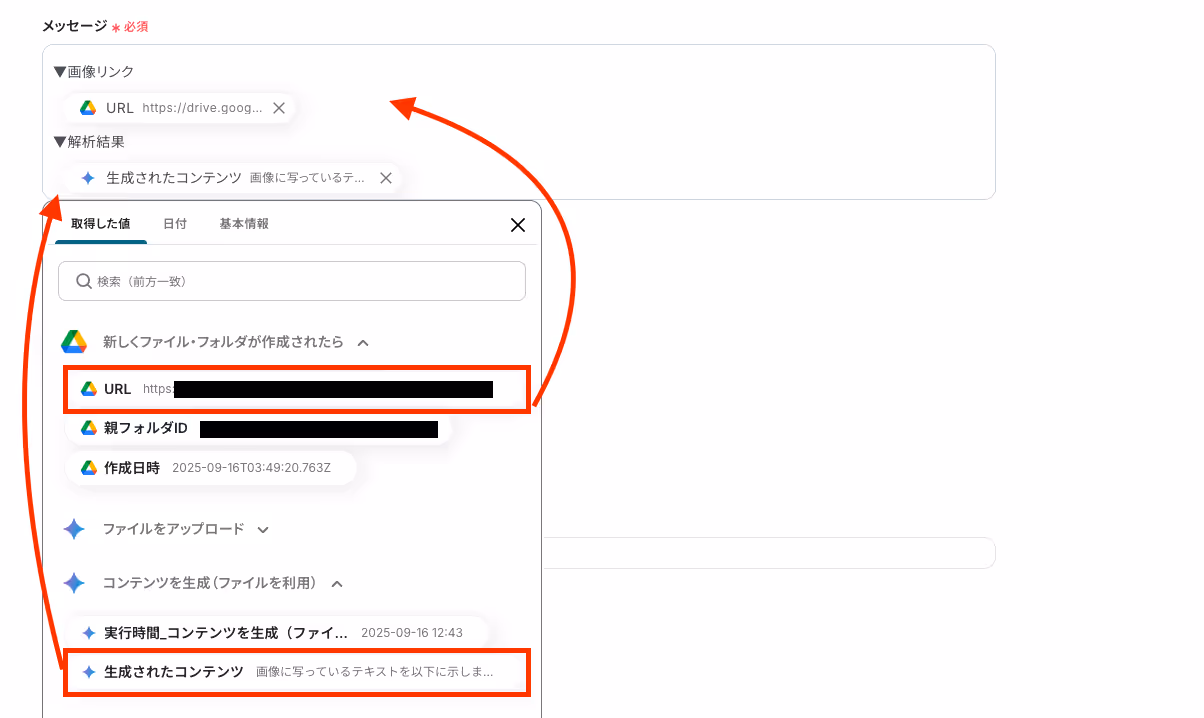The width and height of the screenshot is (1204, 718).
Task: Select the 作成日時 value
Action: (211, 467)
